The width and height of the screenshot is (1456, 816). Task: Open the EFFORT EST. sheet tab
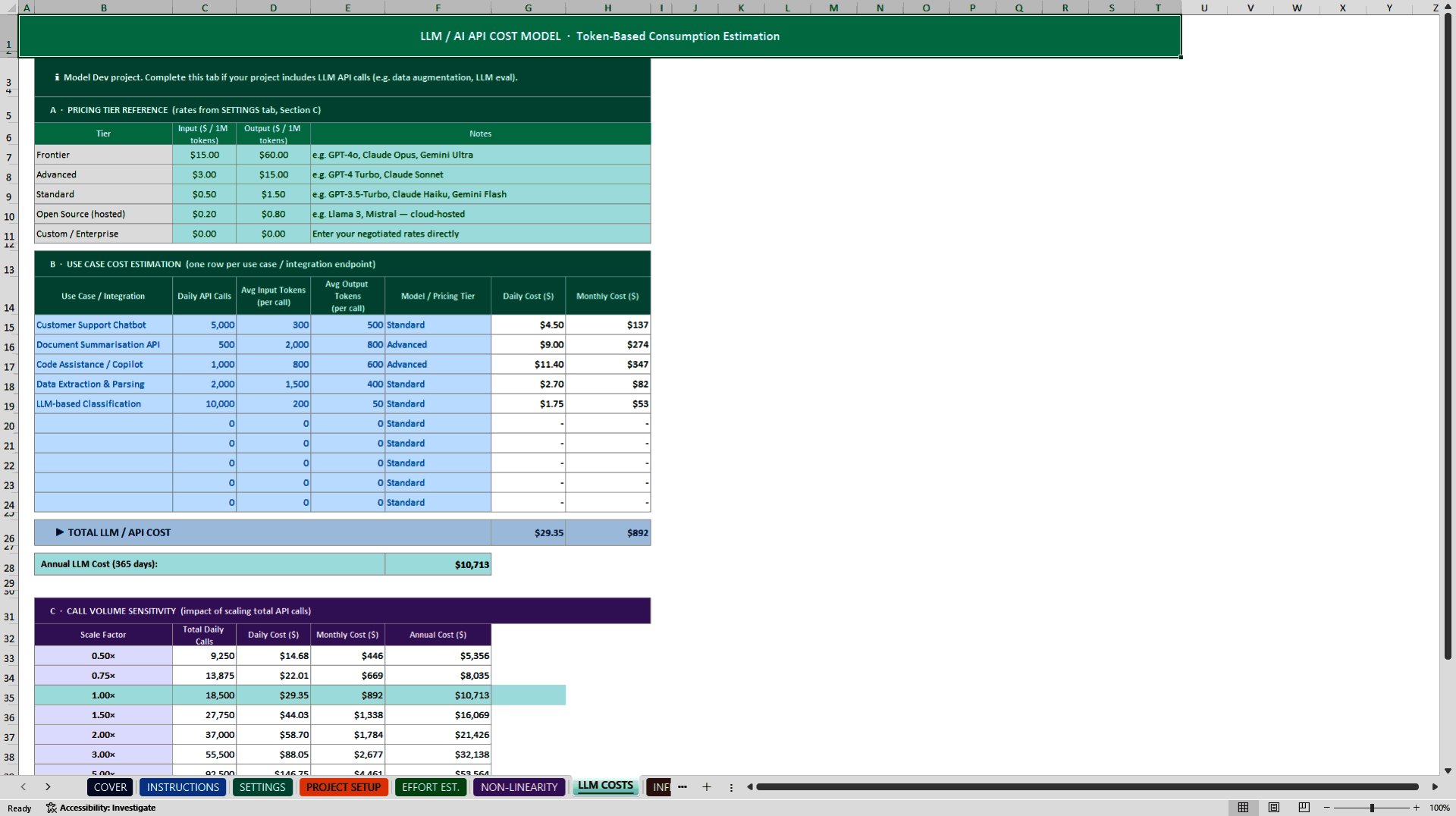pyautogui.click(x=431, y=787)
